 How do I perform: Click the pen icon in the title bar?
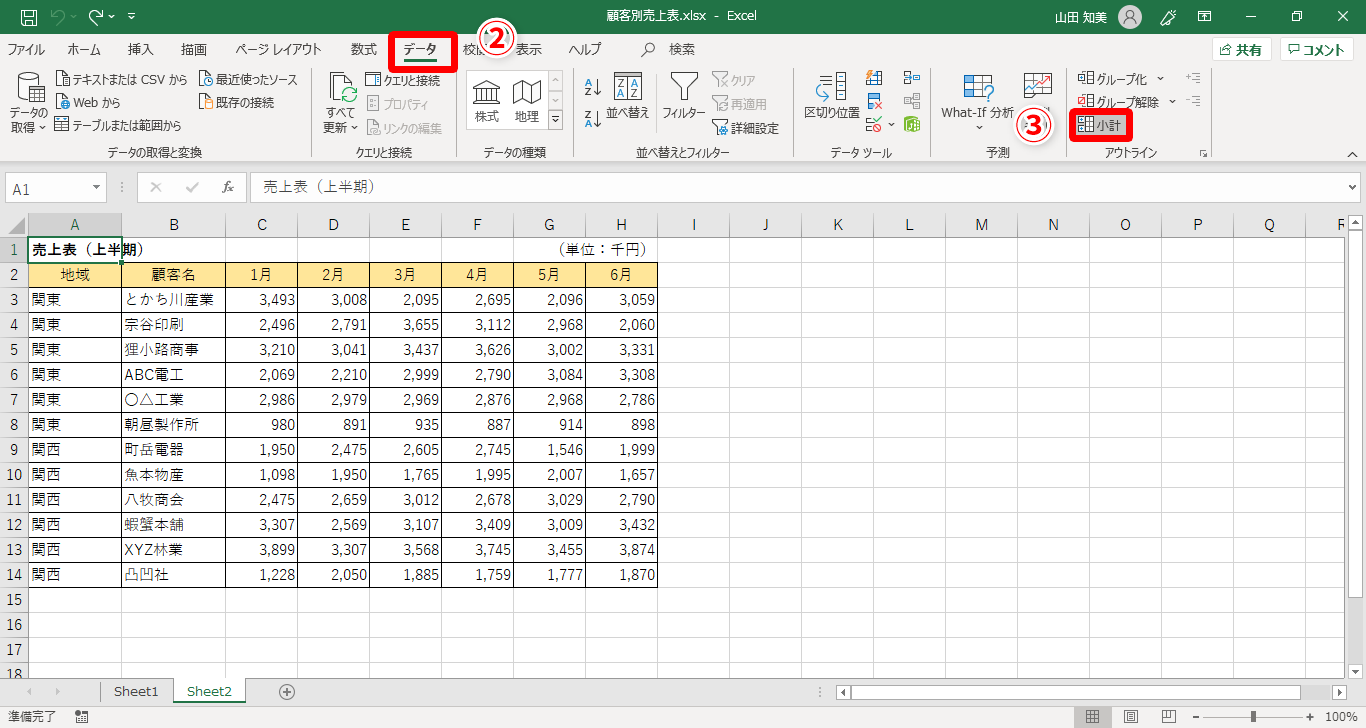pos(1168,17)
